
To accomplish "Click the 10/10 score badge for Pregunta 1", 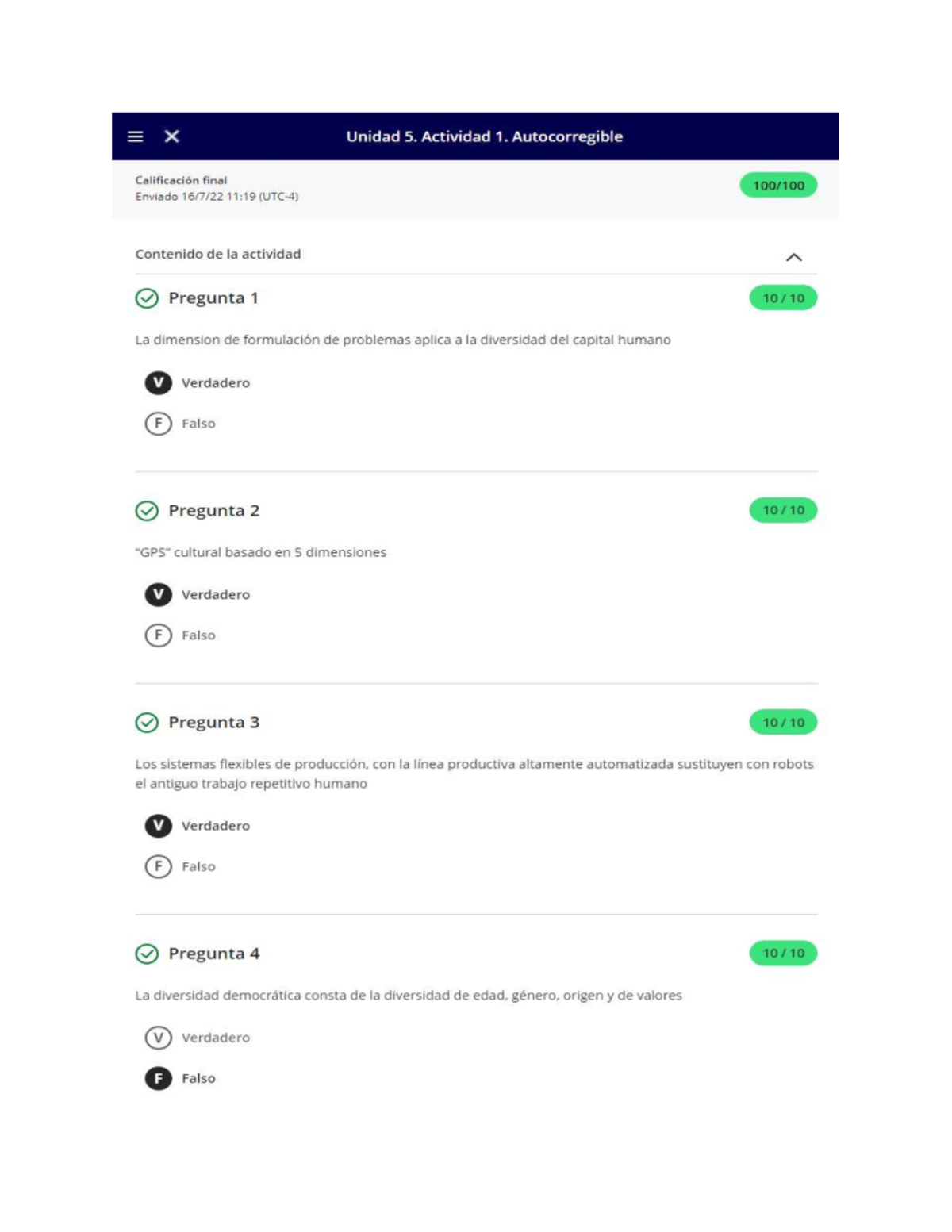I will click(x=783, y=298).
